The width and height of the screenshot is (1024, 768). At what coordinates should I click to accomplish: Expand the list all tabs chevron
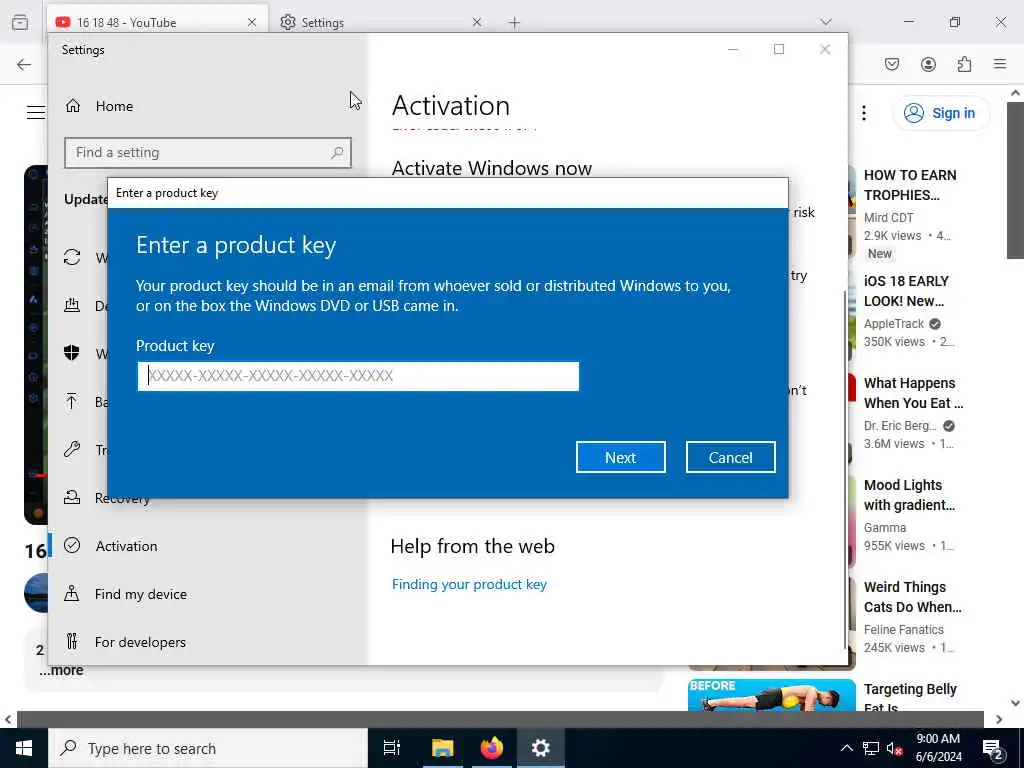coord(826,22)
